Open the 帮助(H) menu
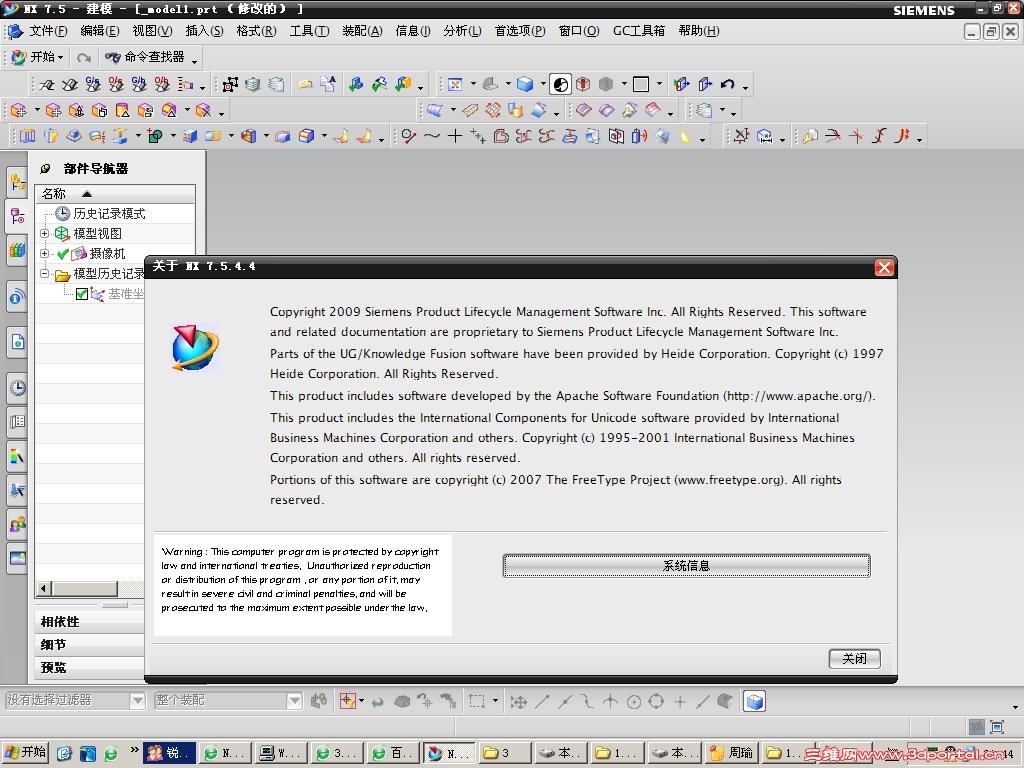The width and height of the screenshot is (1024, 768). click(699, 31)
